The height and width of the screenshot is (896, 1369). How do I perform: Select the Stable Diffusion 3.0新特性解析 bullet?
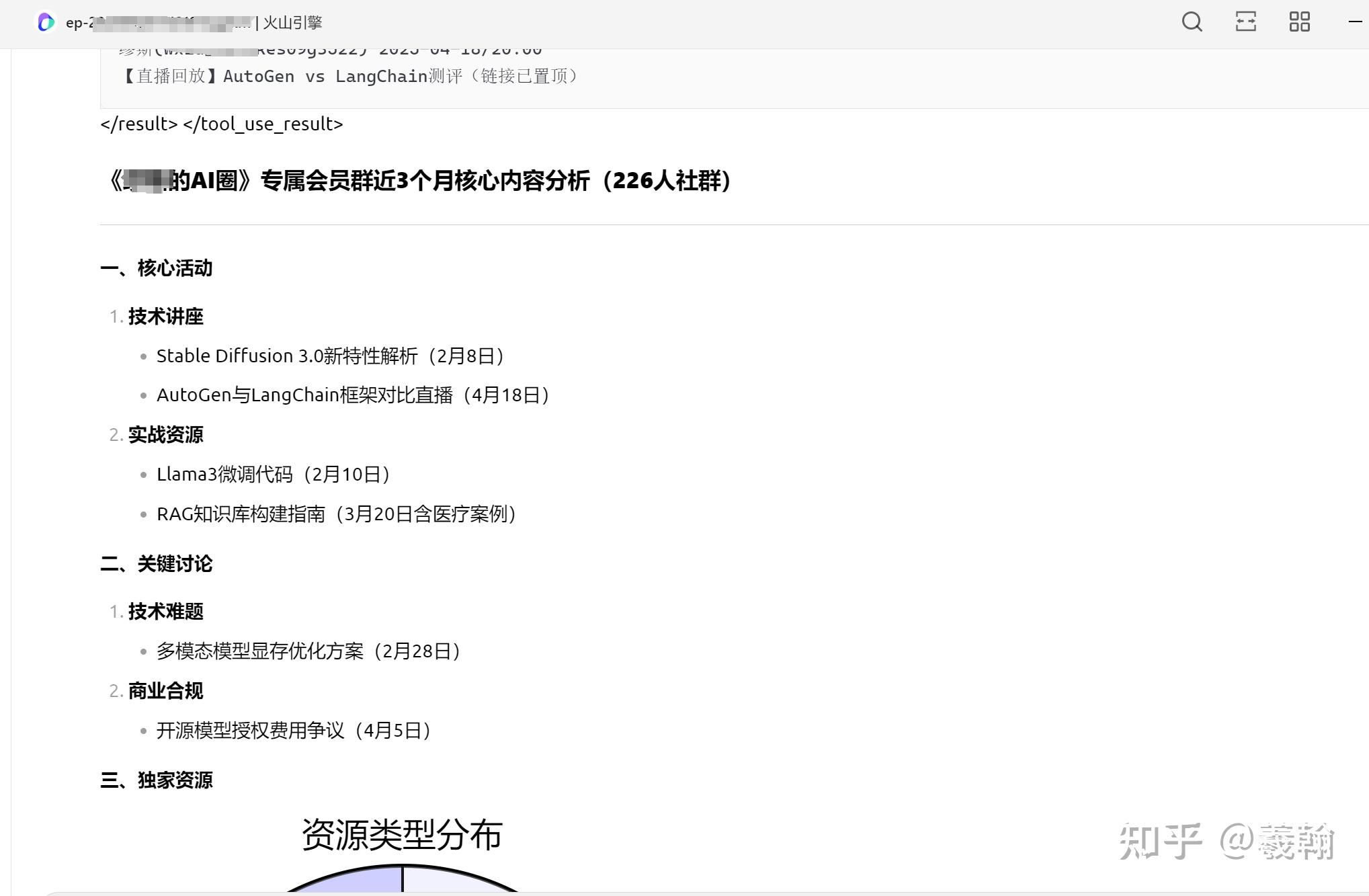pos(331,356)
